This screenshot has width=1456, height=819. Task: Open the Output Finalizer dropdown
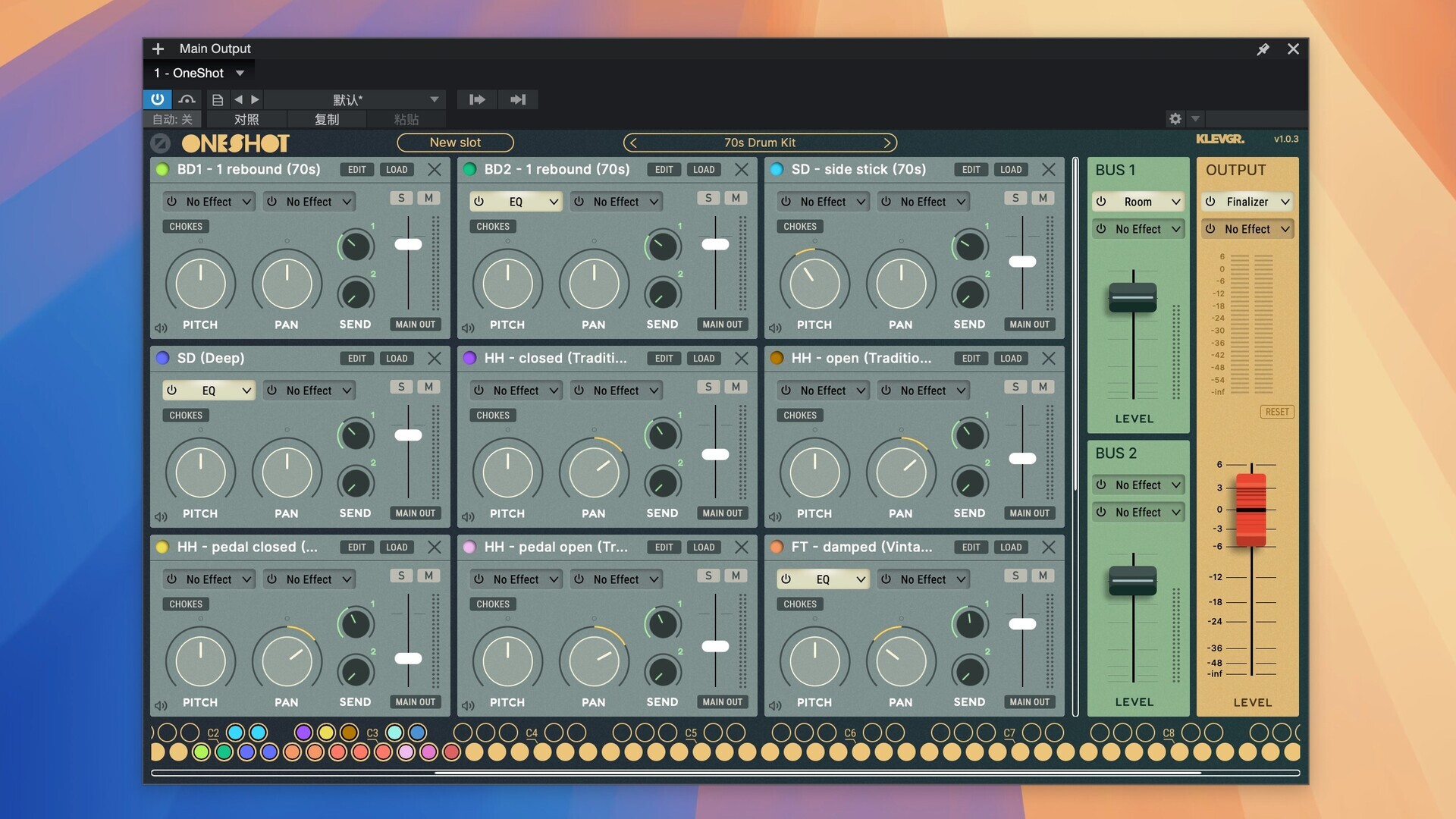pyautogui.click(x=1247, y=202)
